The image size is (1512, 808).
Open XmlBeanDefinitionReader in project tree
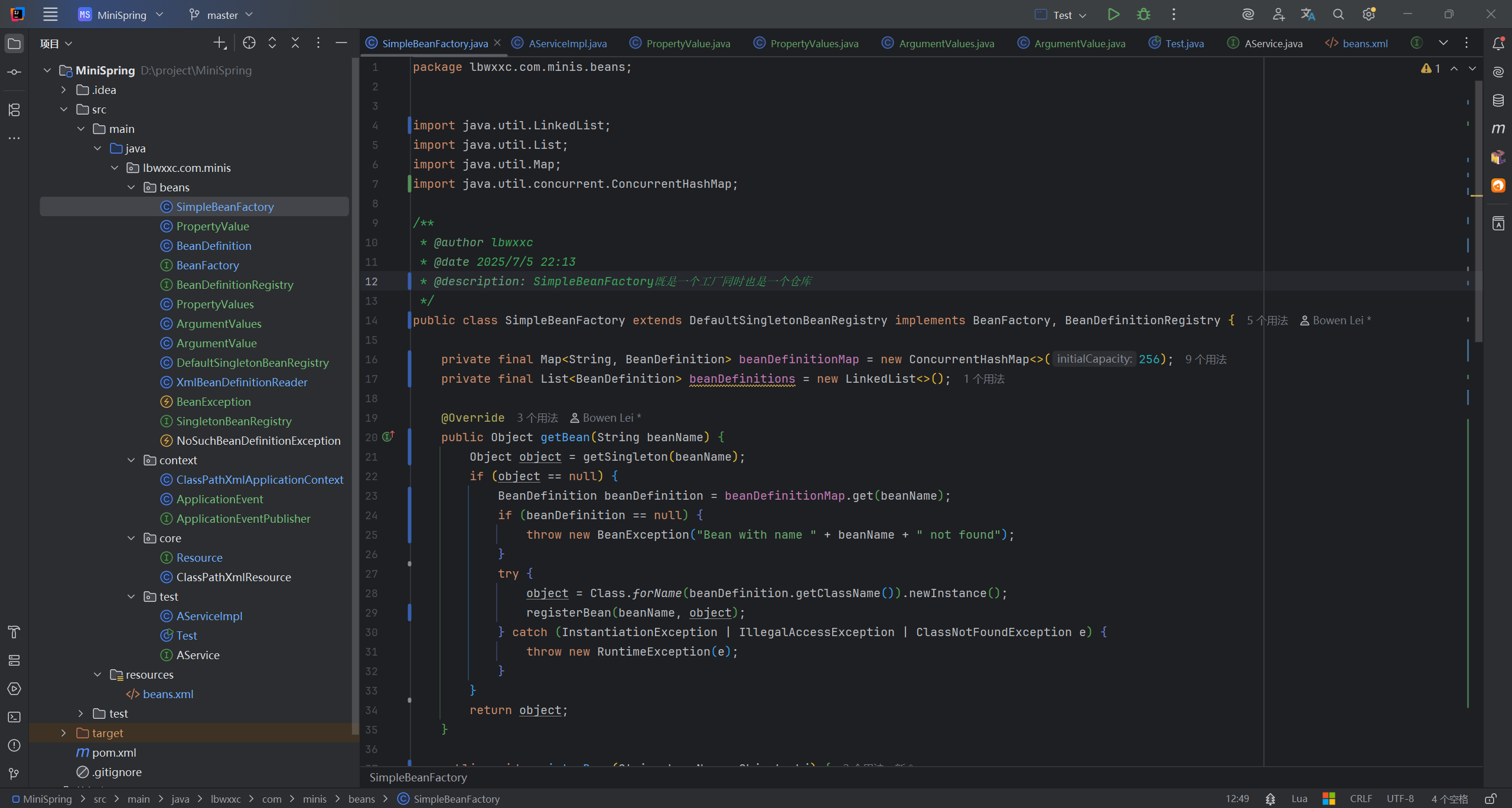(x=242, y=382)
